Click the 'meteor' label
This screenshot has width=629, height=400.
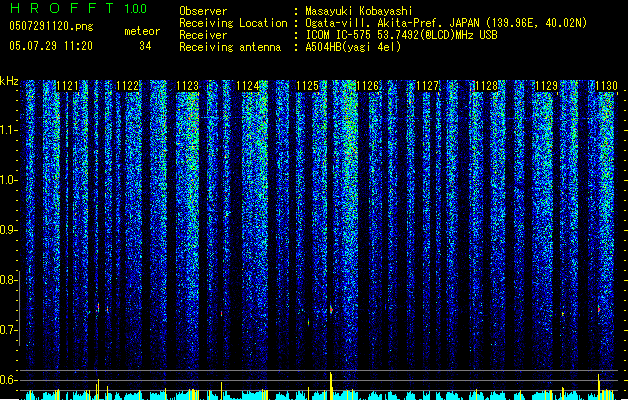click(142, 31)
